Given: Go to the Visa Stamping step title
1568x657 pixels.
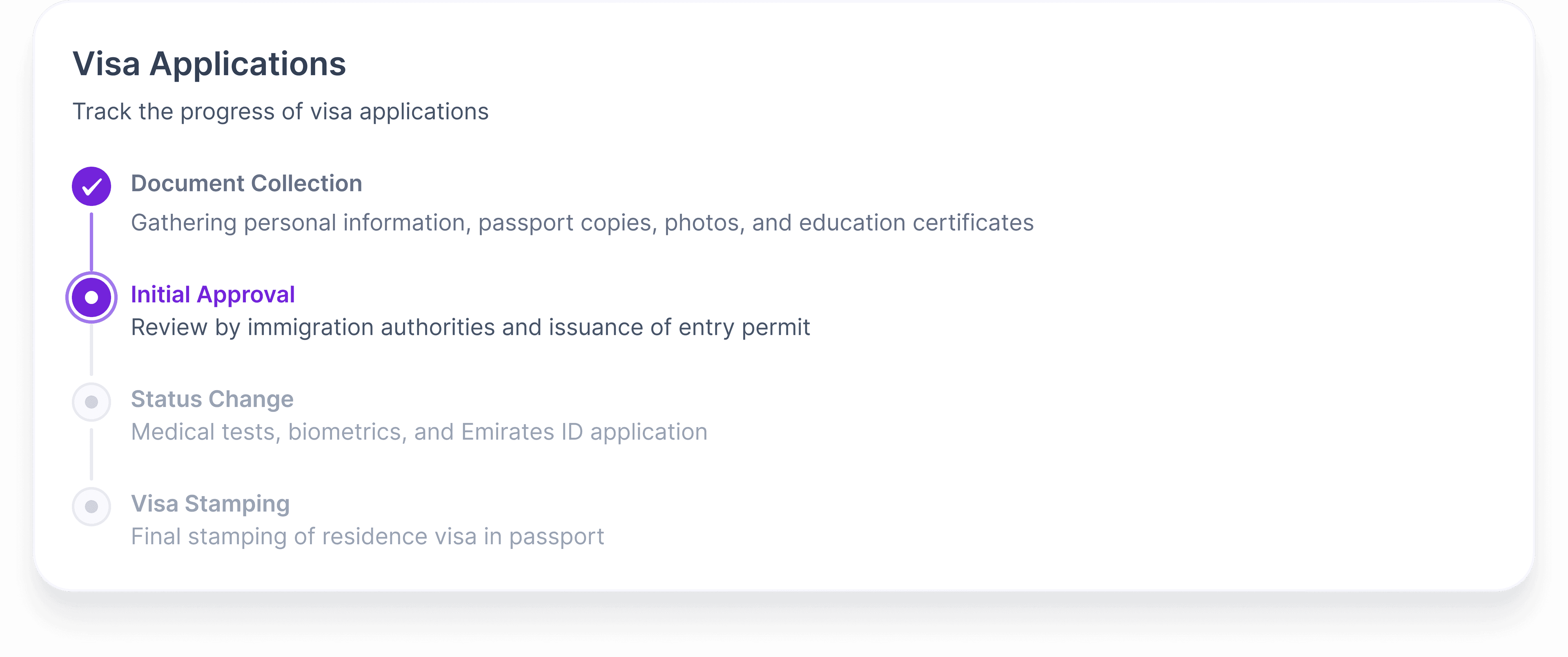Looking at the screenshot, I should [x=210, y=504].
